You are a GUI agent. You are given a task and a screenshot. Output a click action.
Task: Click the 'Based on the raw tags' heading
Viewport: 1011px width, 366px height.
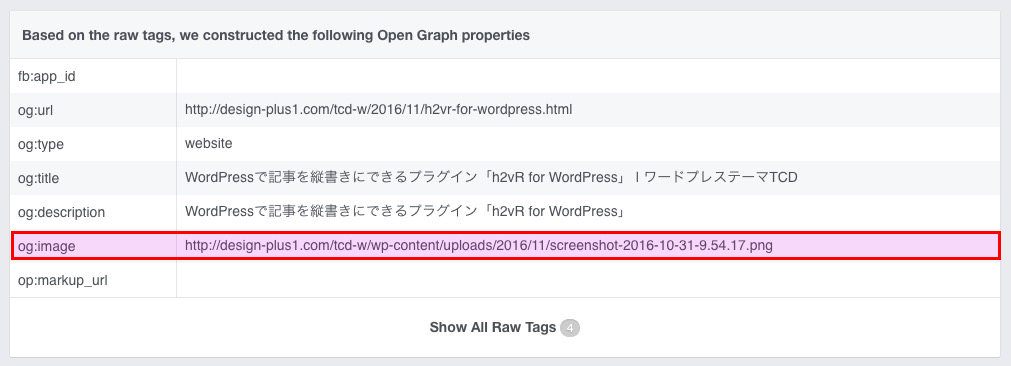click(x=276, y=35)
